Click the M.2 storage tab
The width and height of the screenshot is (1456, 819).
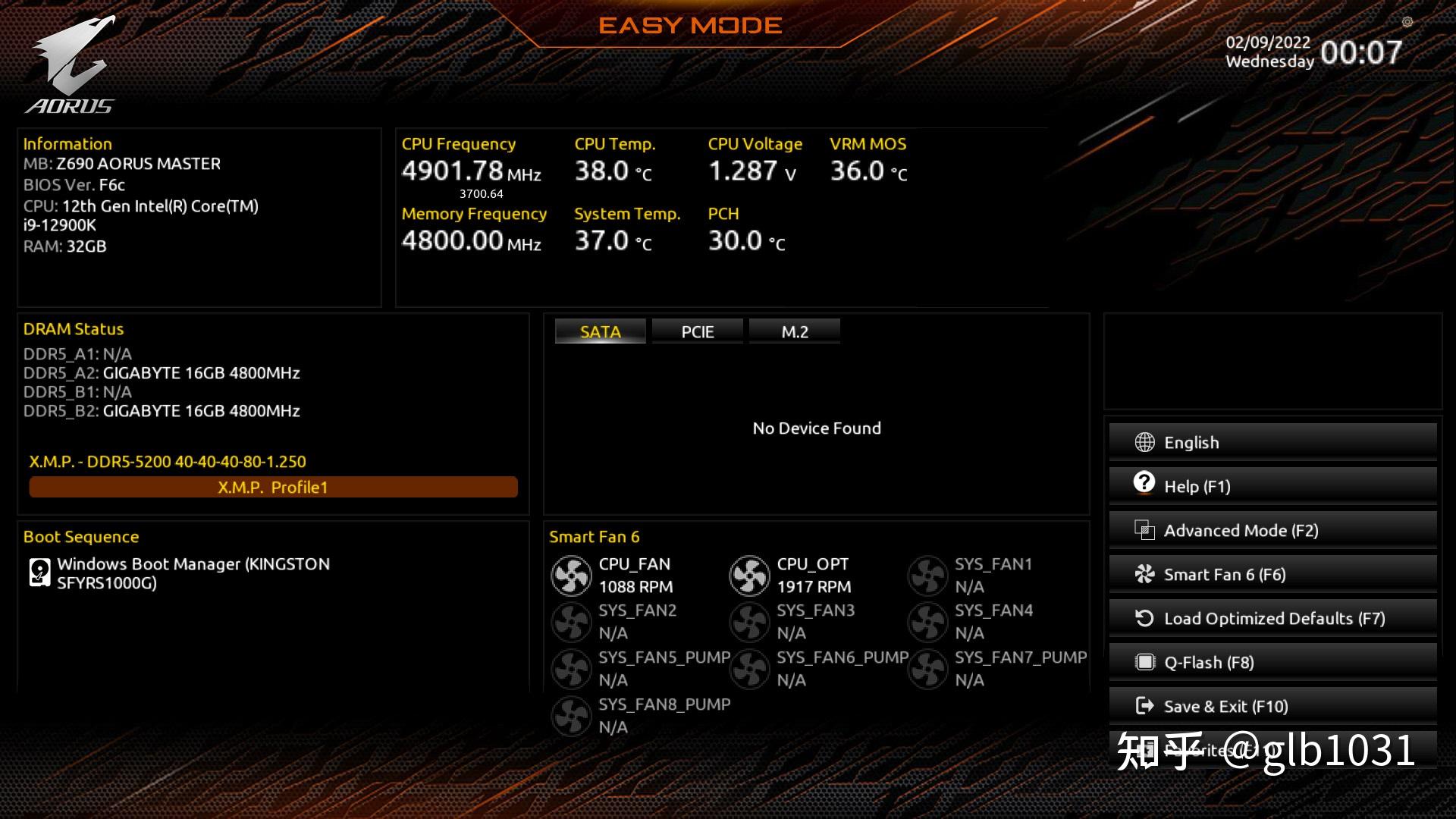795,332
